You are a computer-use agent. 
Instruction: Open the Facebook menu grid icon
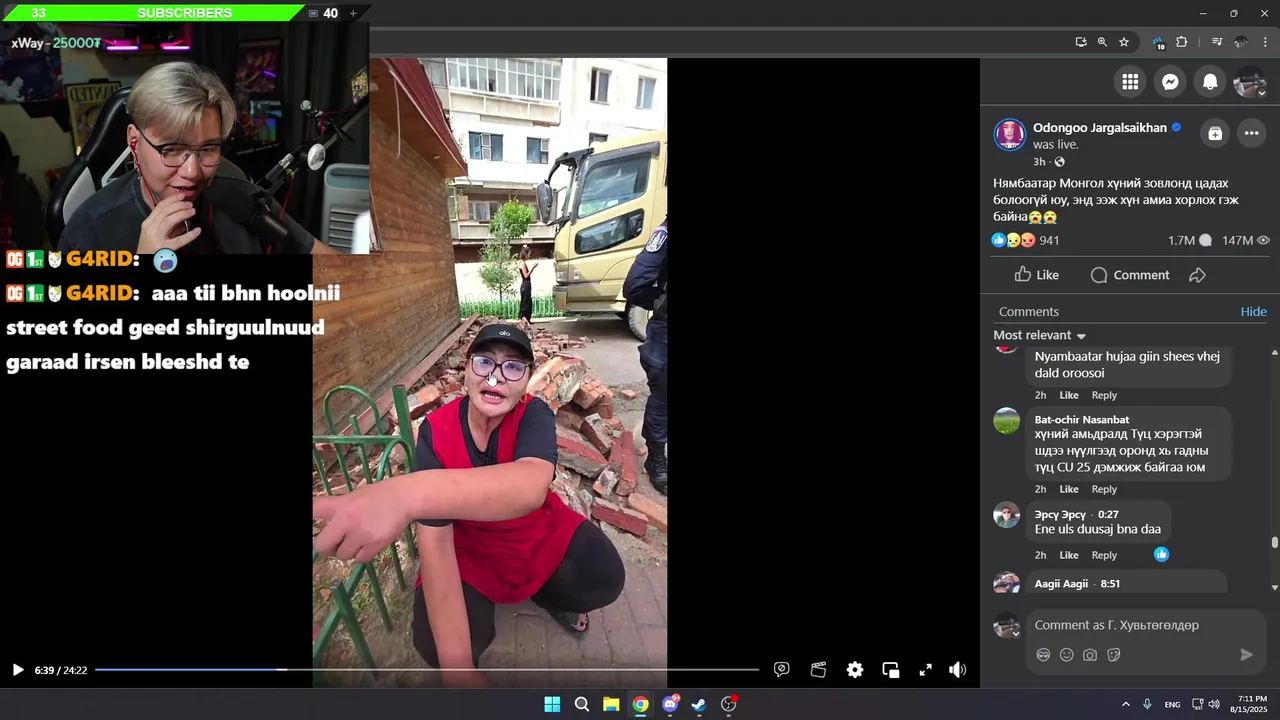click(x=1130, y=82)
